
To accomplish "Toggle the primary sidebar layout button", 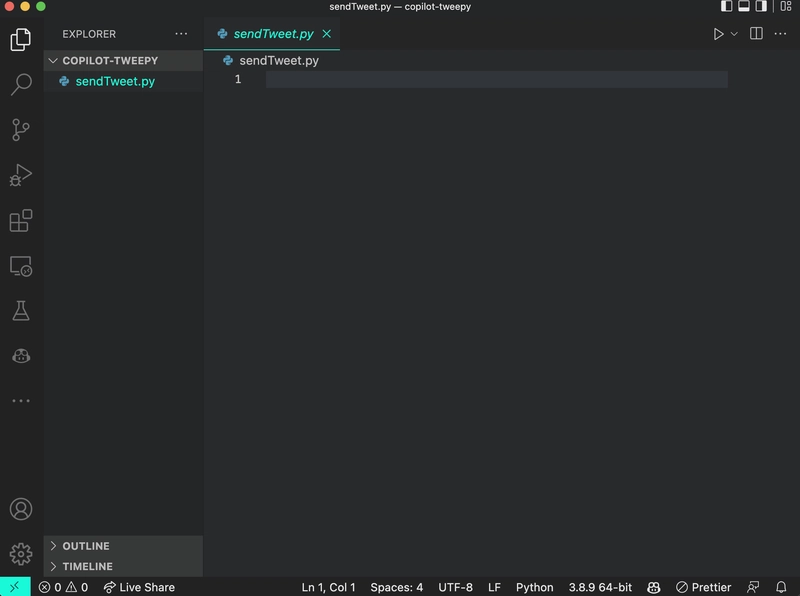I will coord(726,7).
